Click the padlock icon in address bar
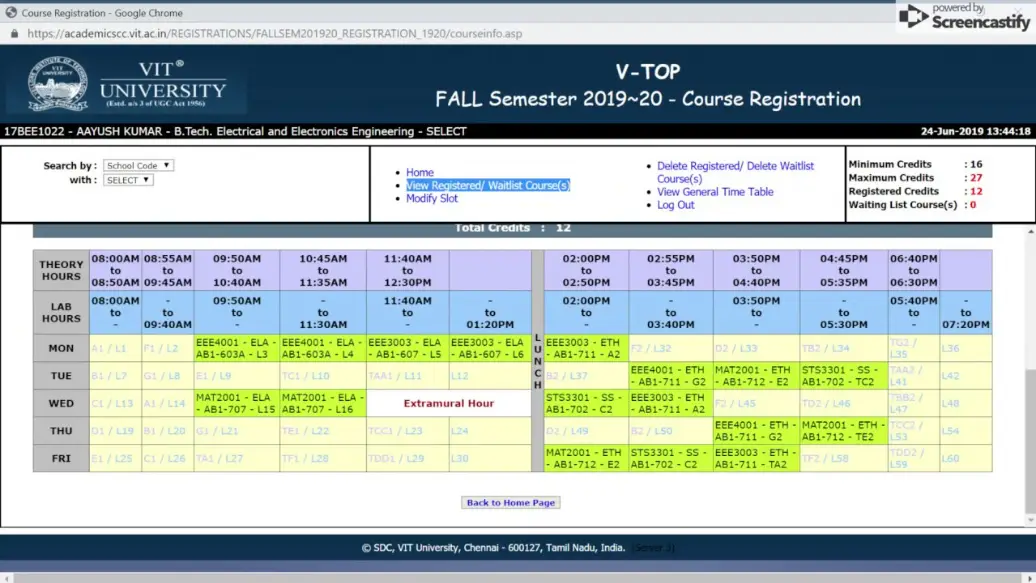Viewport: 1036px width, 583px height. 15,33
